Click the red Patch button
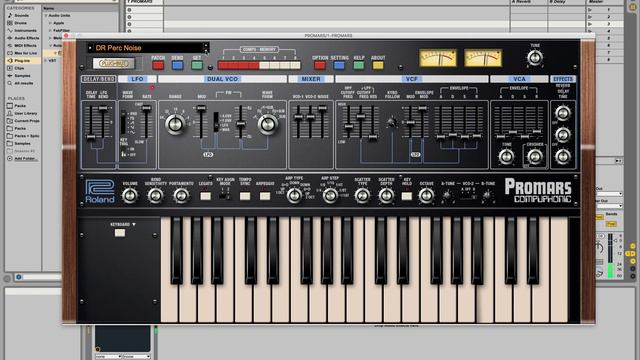Screen dimensions: 640x360 [x=158, y=65]
